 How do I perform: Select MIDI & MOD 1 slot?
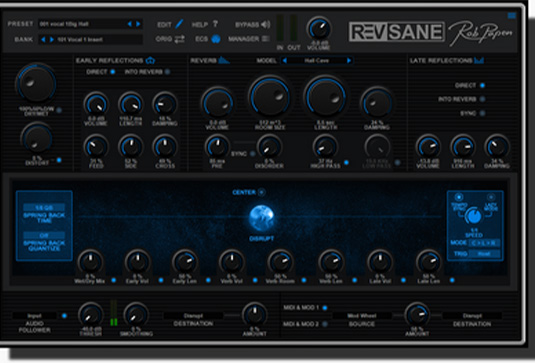[324, 308]
